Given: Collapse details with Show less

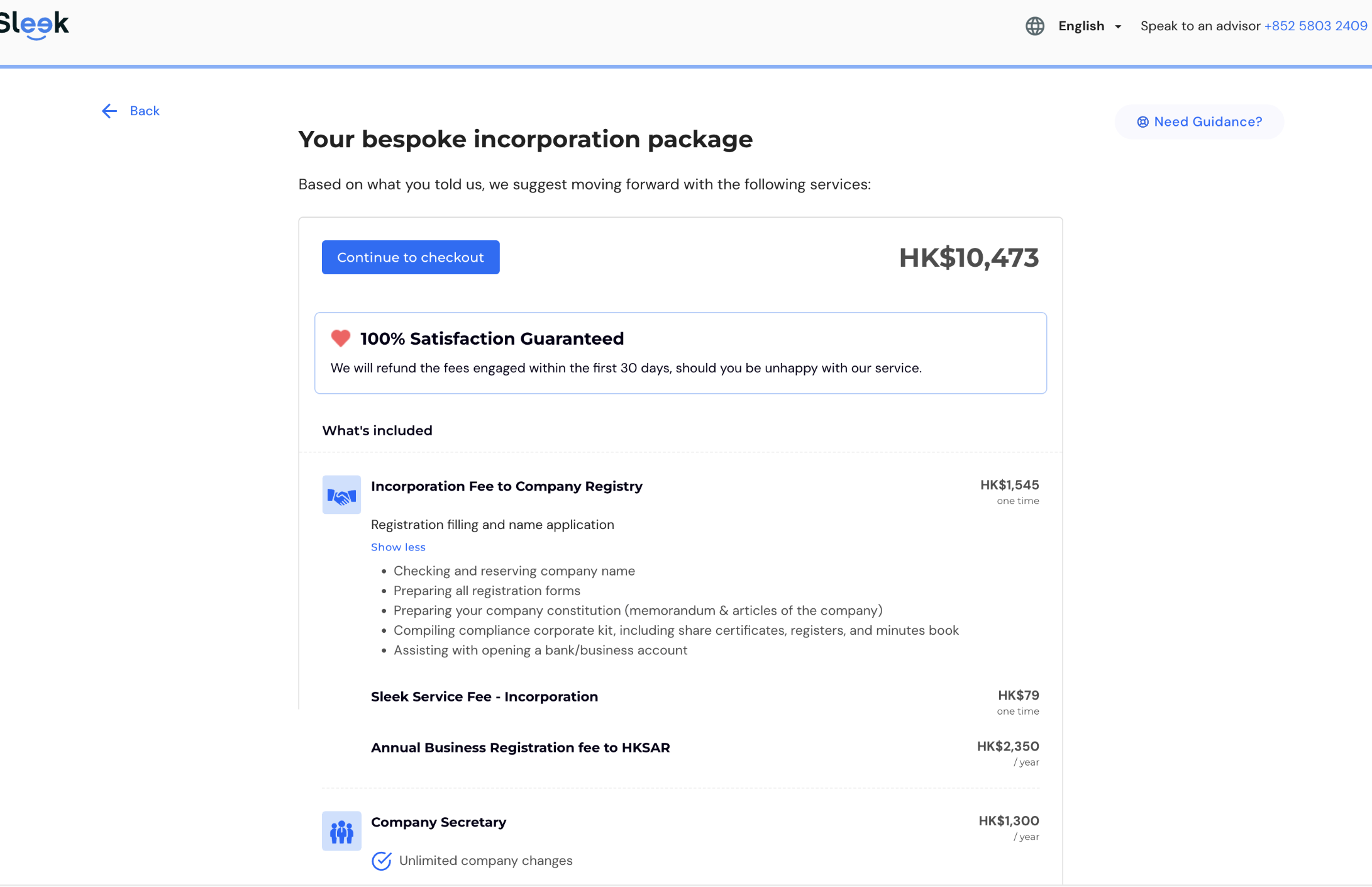Looking at the screenshot, I should [x=398, y=547].
